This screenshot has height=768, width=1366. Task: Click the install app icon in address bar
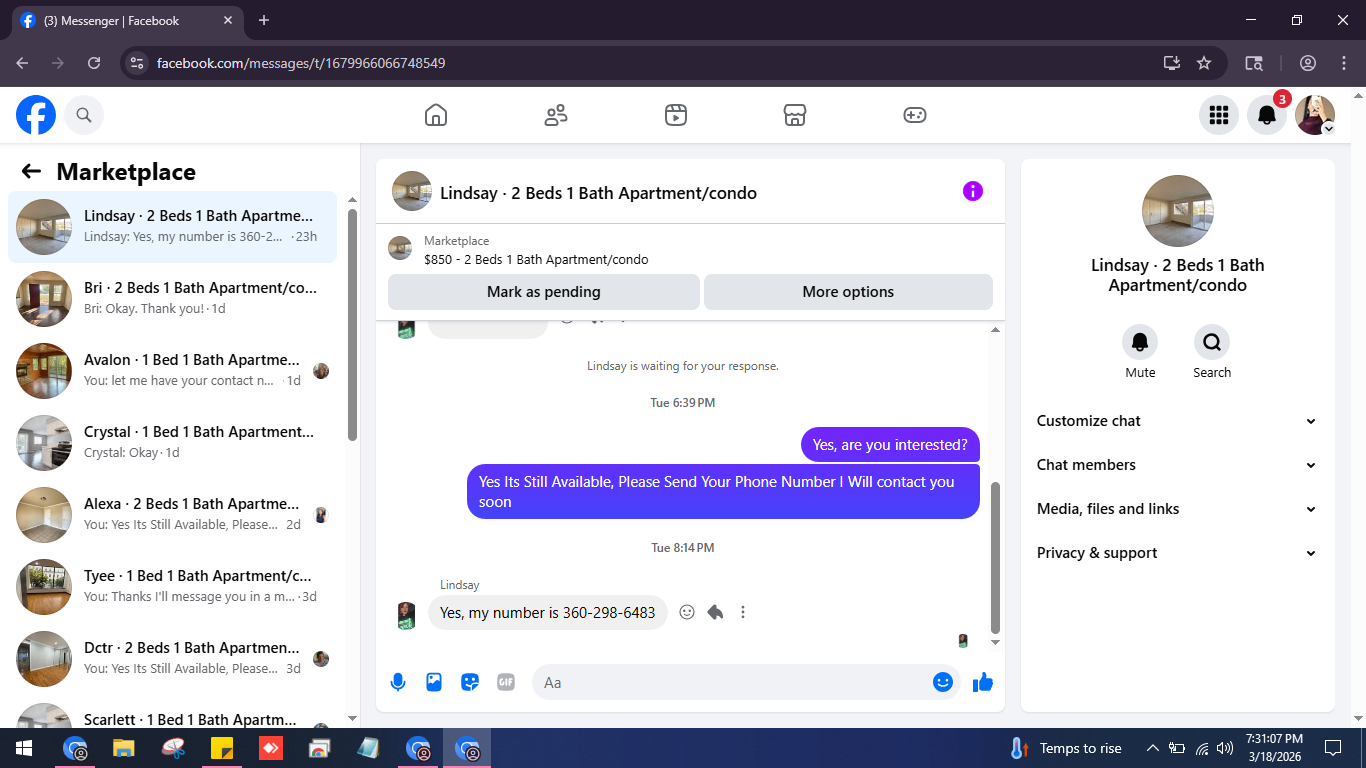tap(1172, 63)
